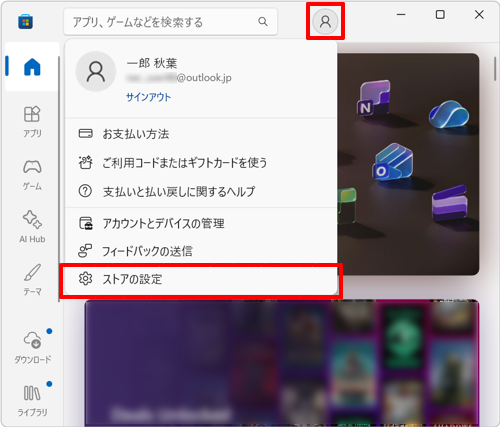
Task: Click the お支払い方法 card icon
Action: pyautogui.click(x=85, y=134)
